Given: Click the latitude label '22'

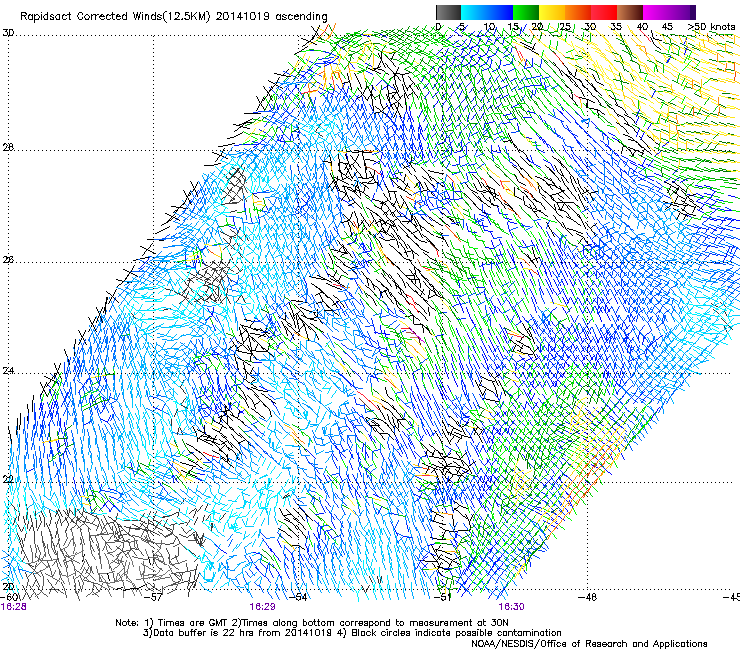Looking at the screenshot, I should tap(8, 480).
